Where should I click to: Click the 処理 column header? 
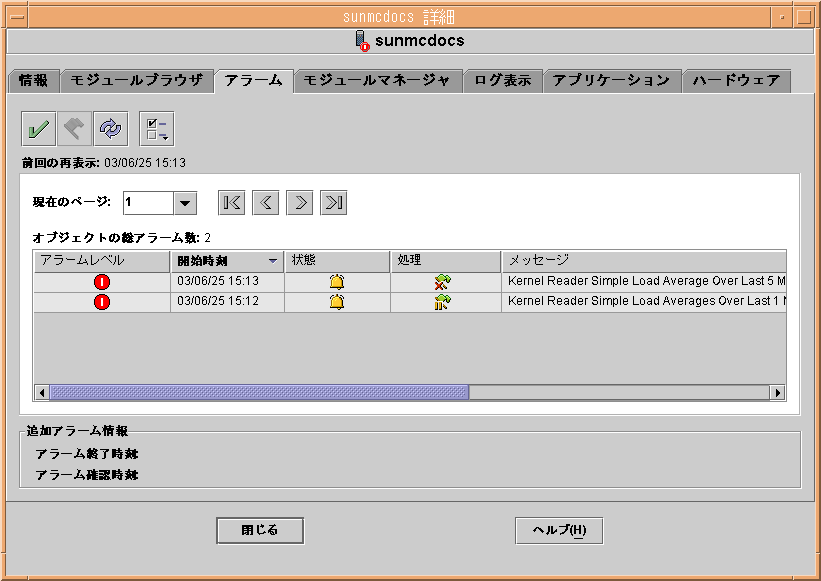pyautogui.click(x=446, y=261)
